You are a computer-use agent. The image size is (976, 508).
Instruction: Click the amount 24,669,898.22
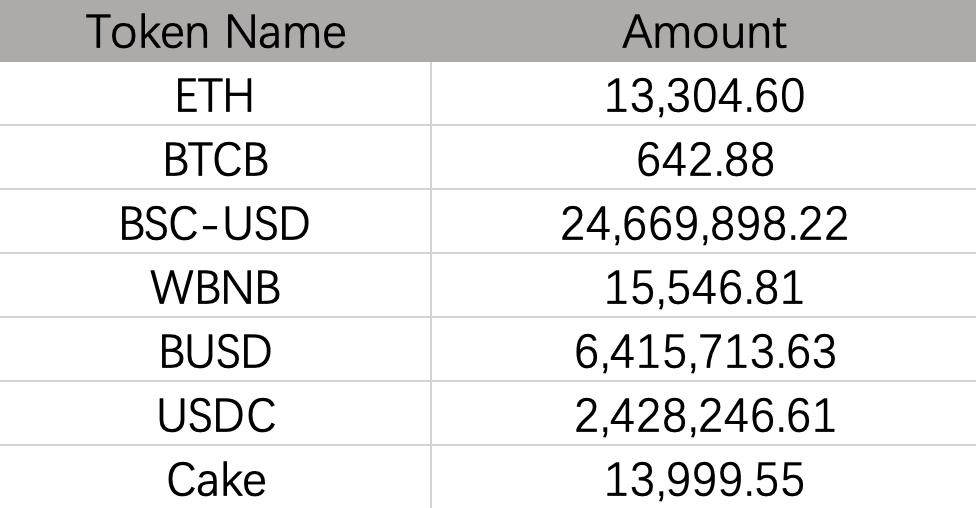[x=704, y=223]
